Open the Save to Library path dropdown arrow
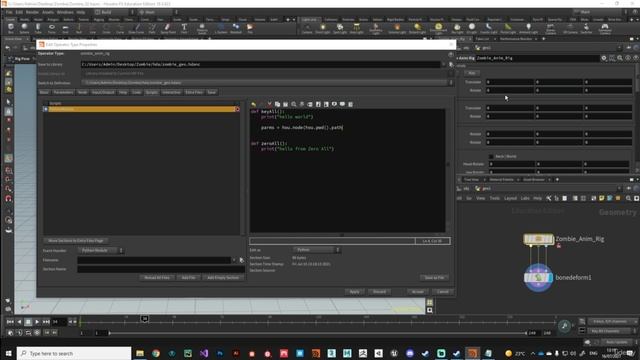 coord(444,64)
